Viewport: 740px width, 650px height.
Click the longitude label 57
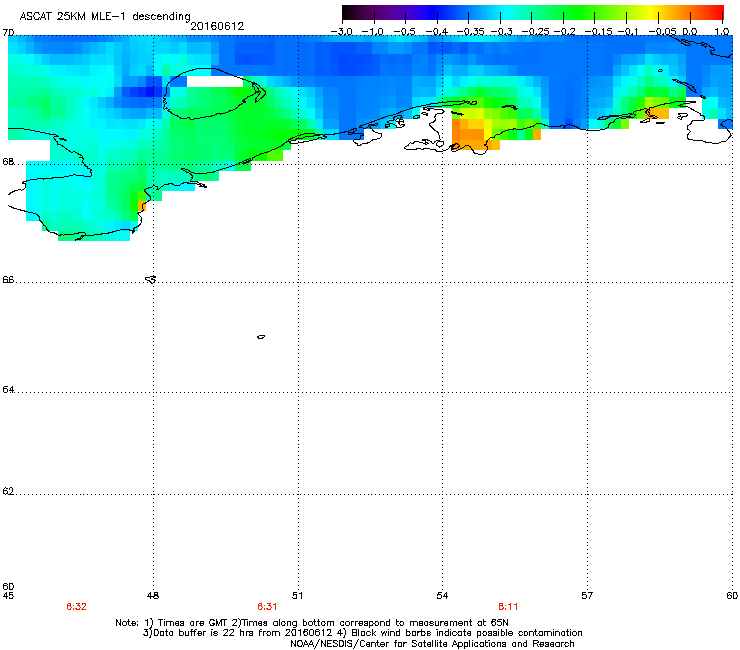click(587, 596)
